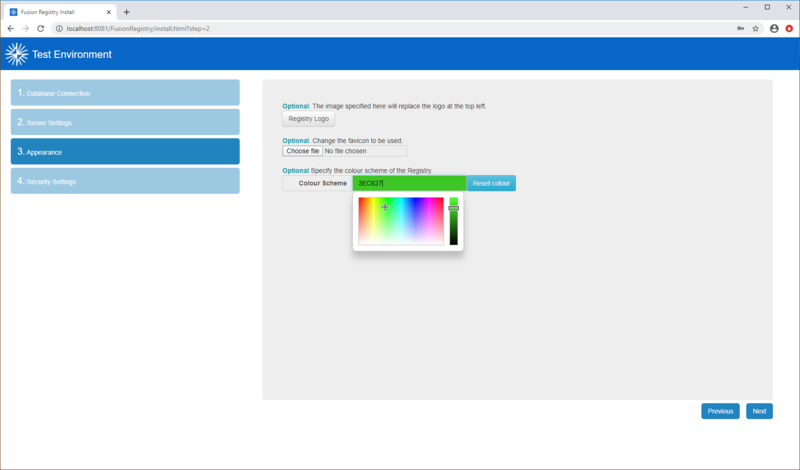This screenshot has height=470, width=800.
Task: Click the Test Environment header title
Action: (71, 54)
